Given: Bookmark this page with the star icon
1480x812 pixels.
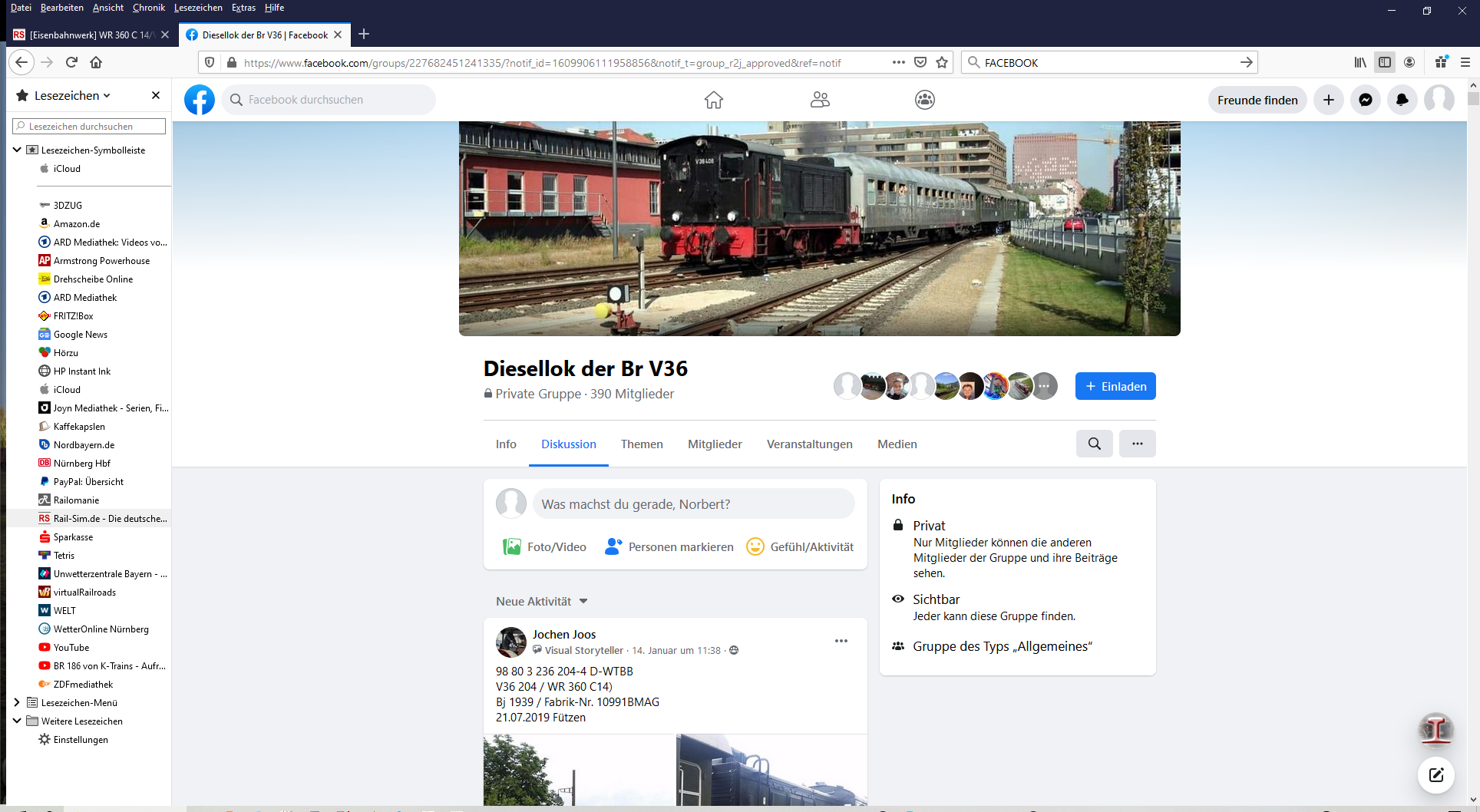Looking at the screenshot, I should [942, 62].
